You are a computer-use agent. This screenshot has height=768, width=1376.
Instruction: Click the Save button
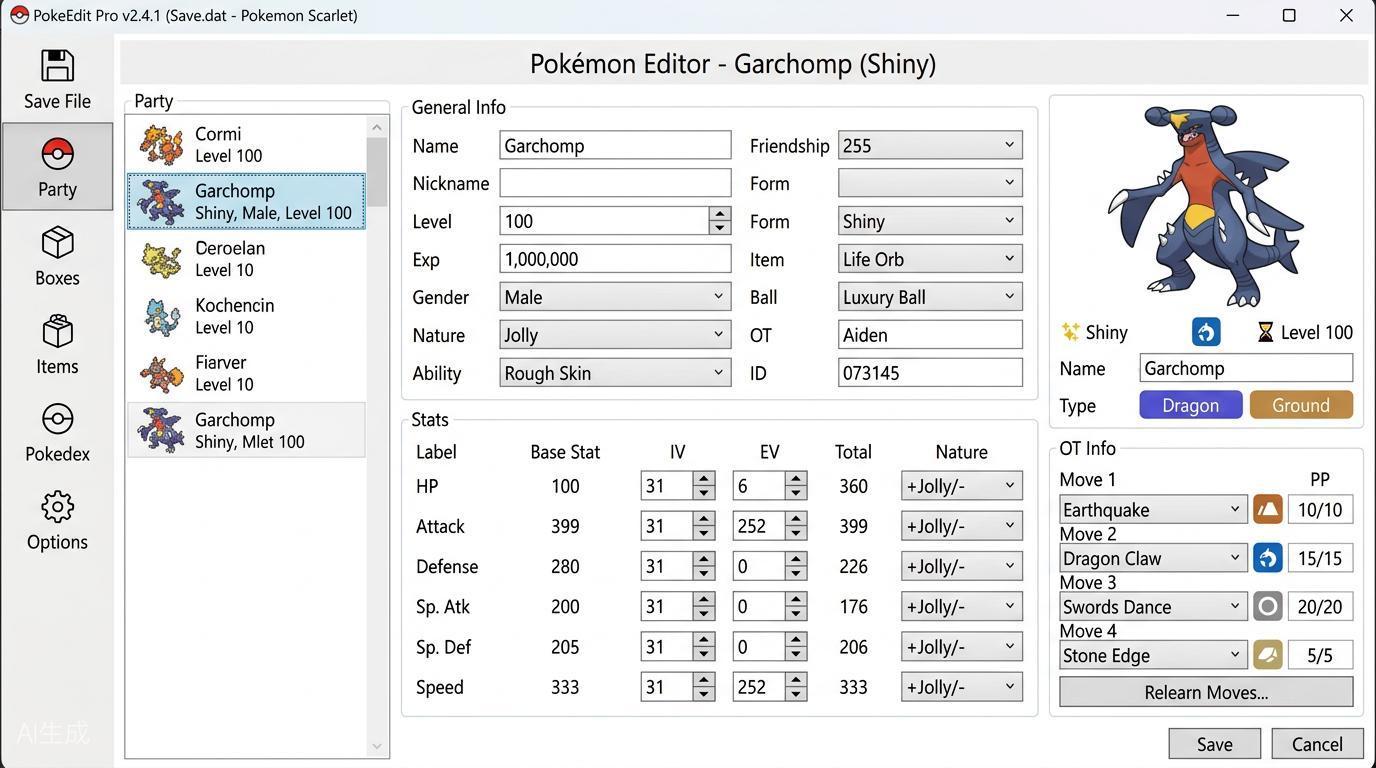(x=1214, y=744)
